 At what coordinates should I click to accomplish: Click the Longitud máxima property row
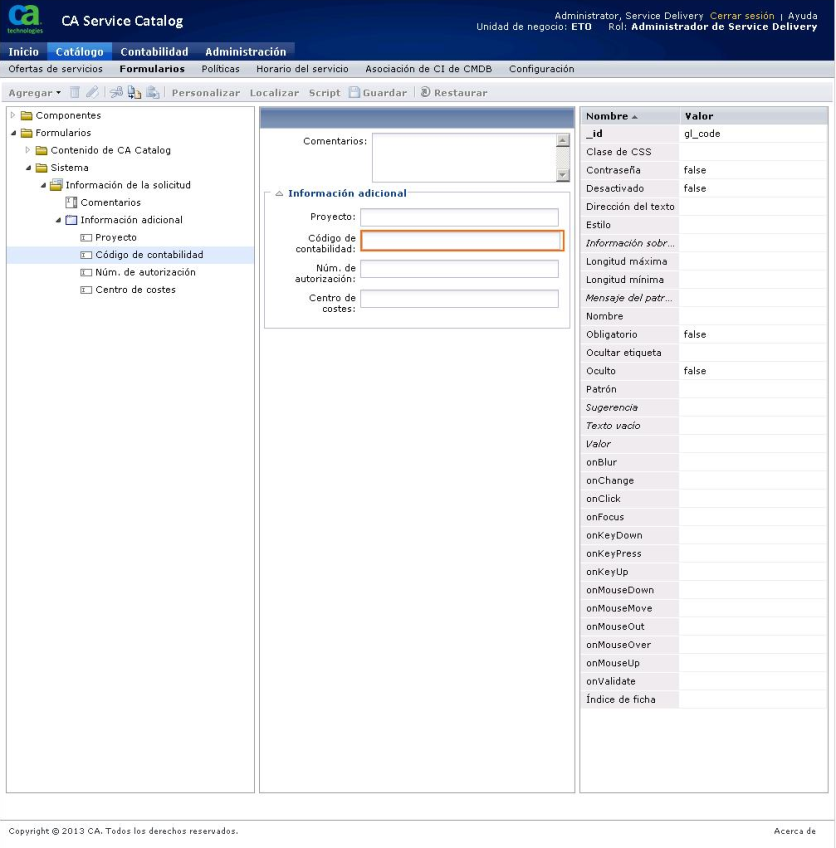click(704, 261)
